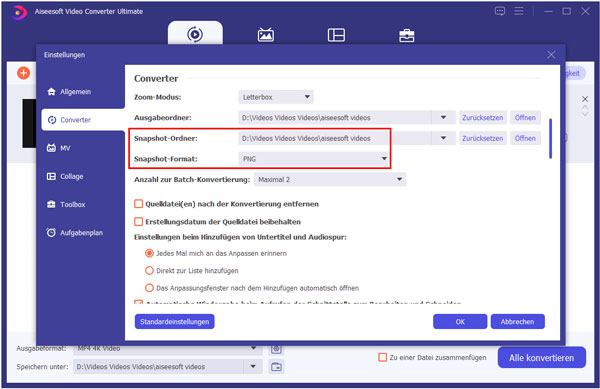This screenshot has width=600, height=389.
Task: Click the feedback chat icon in title bar
Action: pyautogui.click(x=500, y=11)
